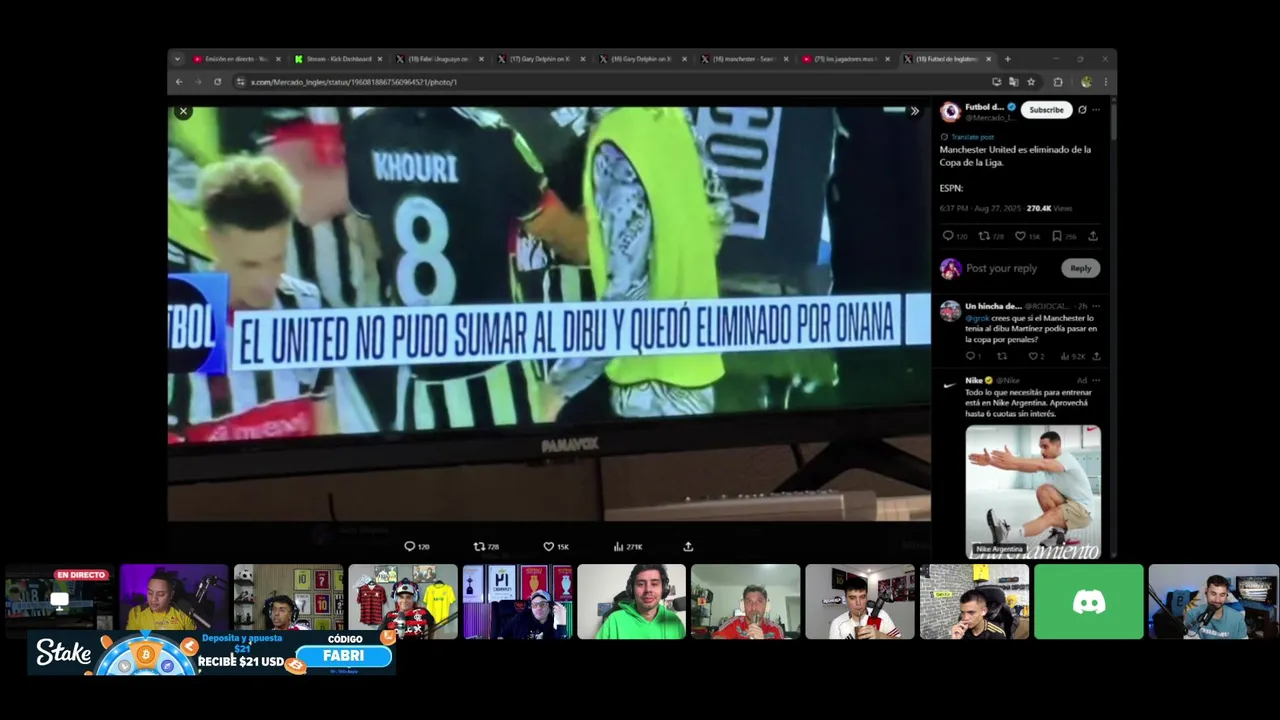Open the tab search dropdown arrow

coord(178,59)
